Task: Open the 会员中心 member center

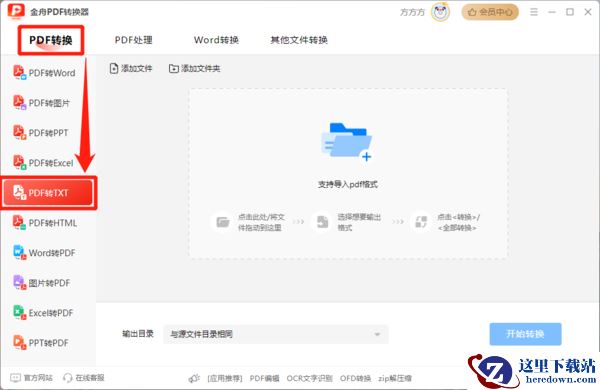Action: [x=490, y=12]
